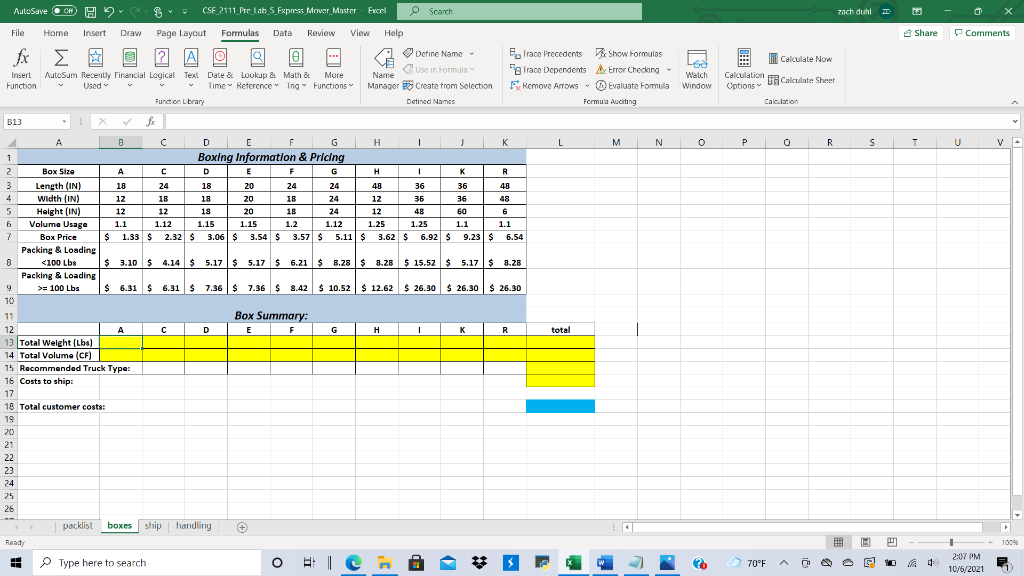The image size is (1024, 576).
Task: Open the Insert Function dialog icon
Action: click(x=21, y=69)
